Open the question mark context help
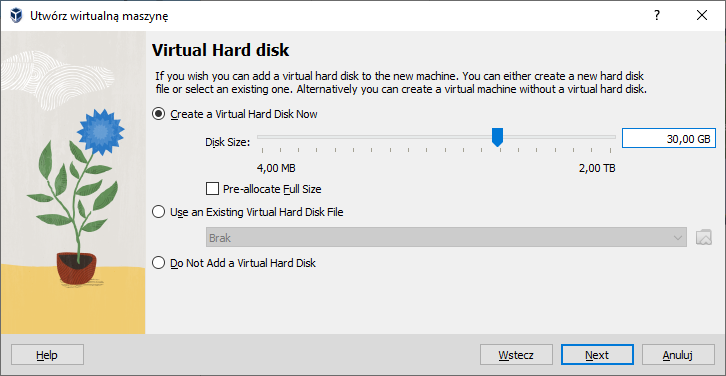 click(657, 15)
